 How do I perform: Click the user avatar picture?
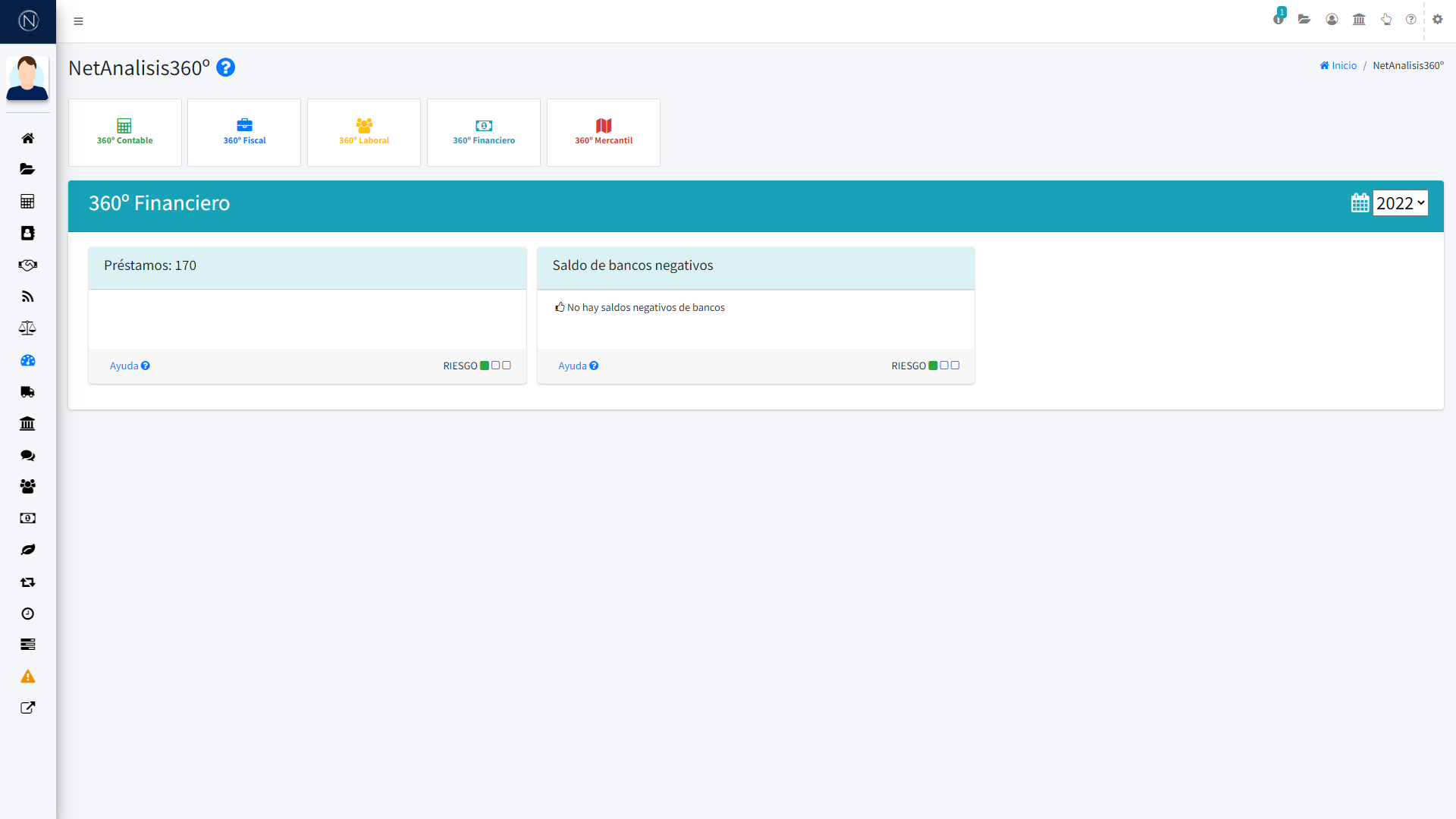click(x=27, y=78)
